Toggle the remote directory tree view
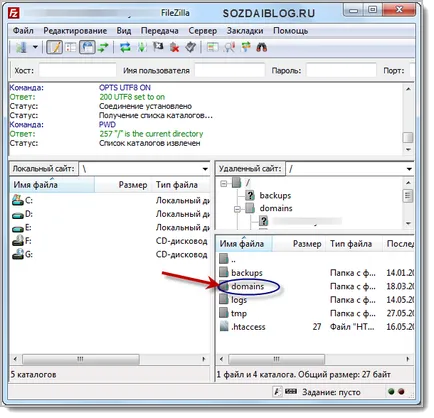Image resolution: width=434 pixels, height=418 pixels. tap(87, 48)
